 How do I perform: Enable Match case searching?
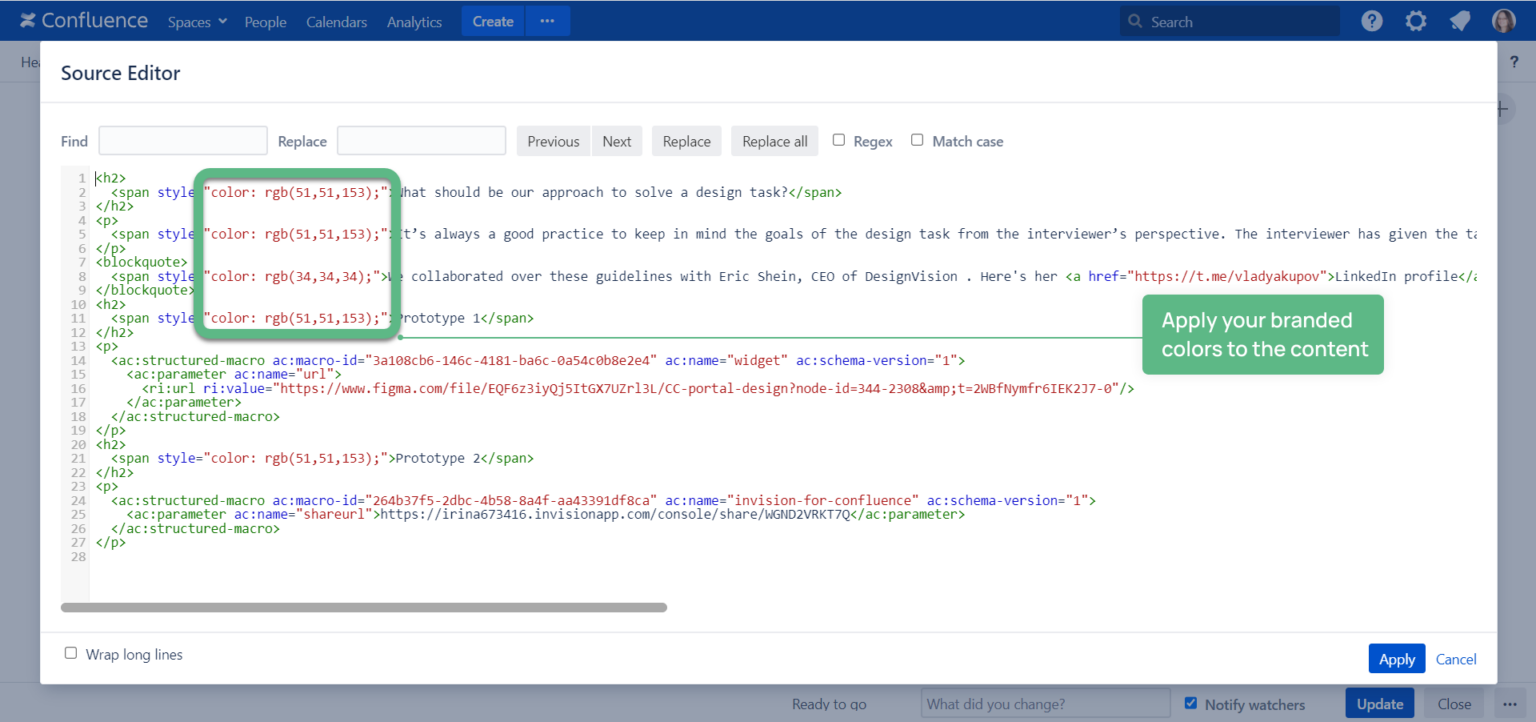[917, 140]
